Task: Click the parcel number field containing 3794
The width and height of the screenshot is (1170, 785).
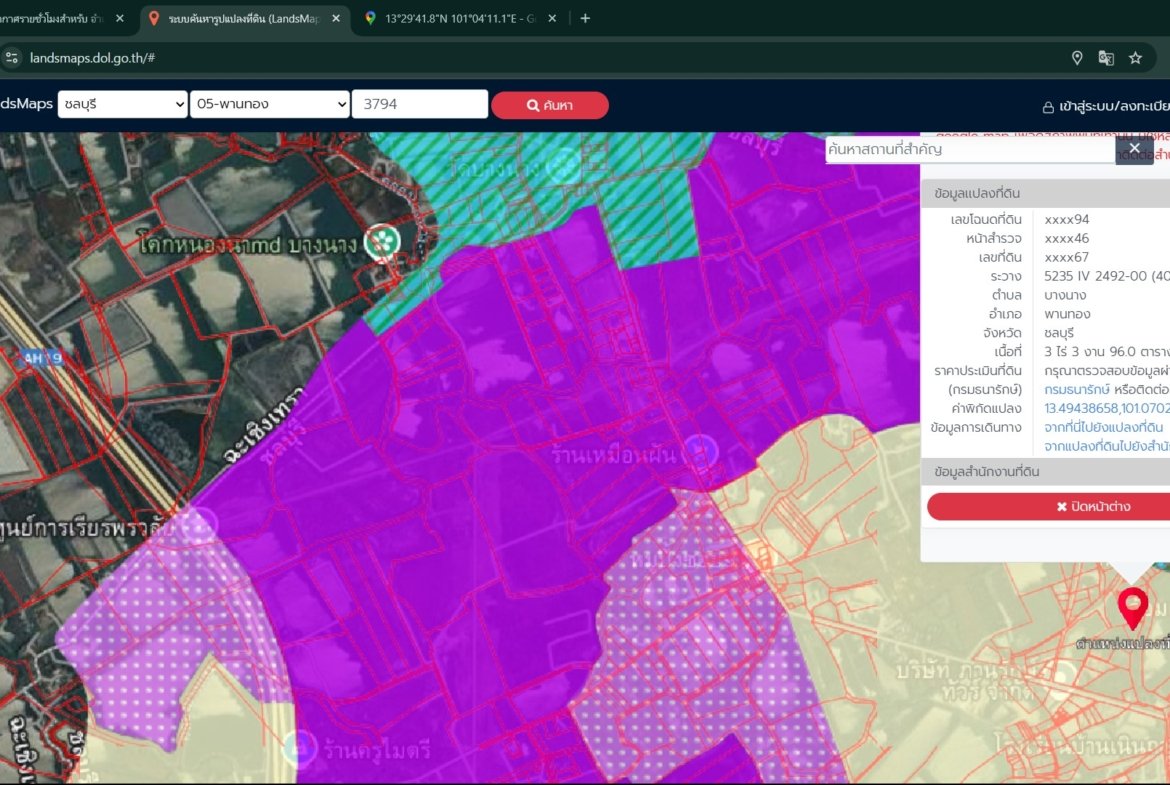Action: [x=419, y=105]
